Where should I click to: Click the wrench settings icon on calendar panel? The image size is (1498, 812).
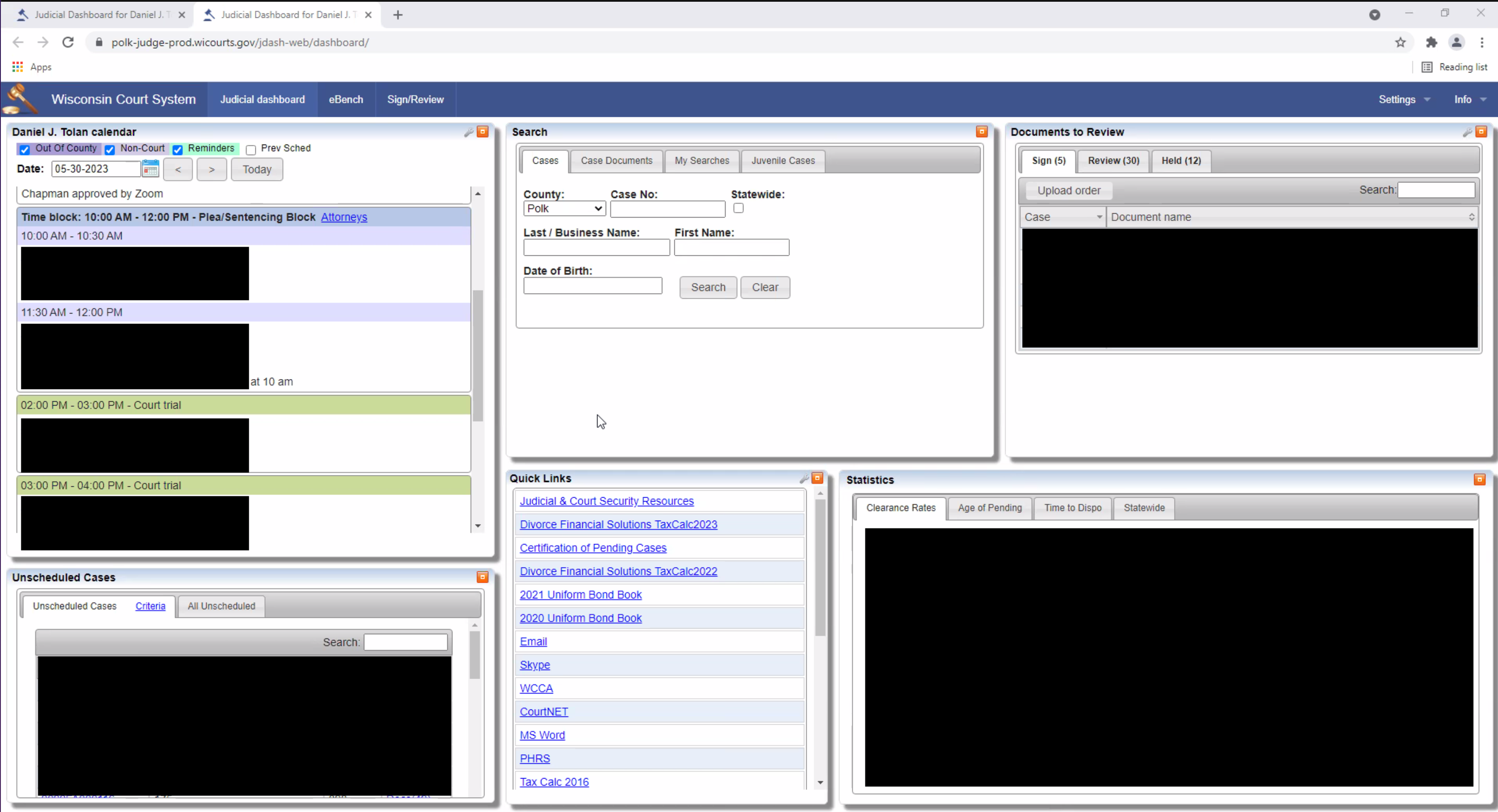(x=469, y=132)
